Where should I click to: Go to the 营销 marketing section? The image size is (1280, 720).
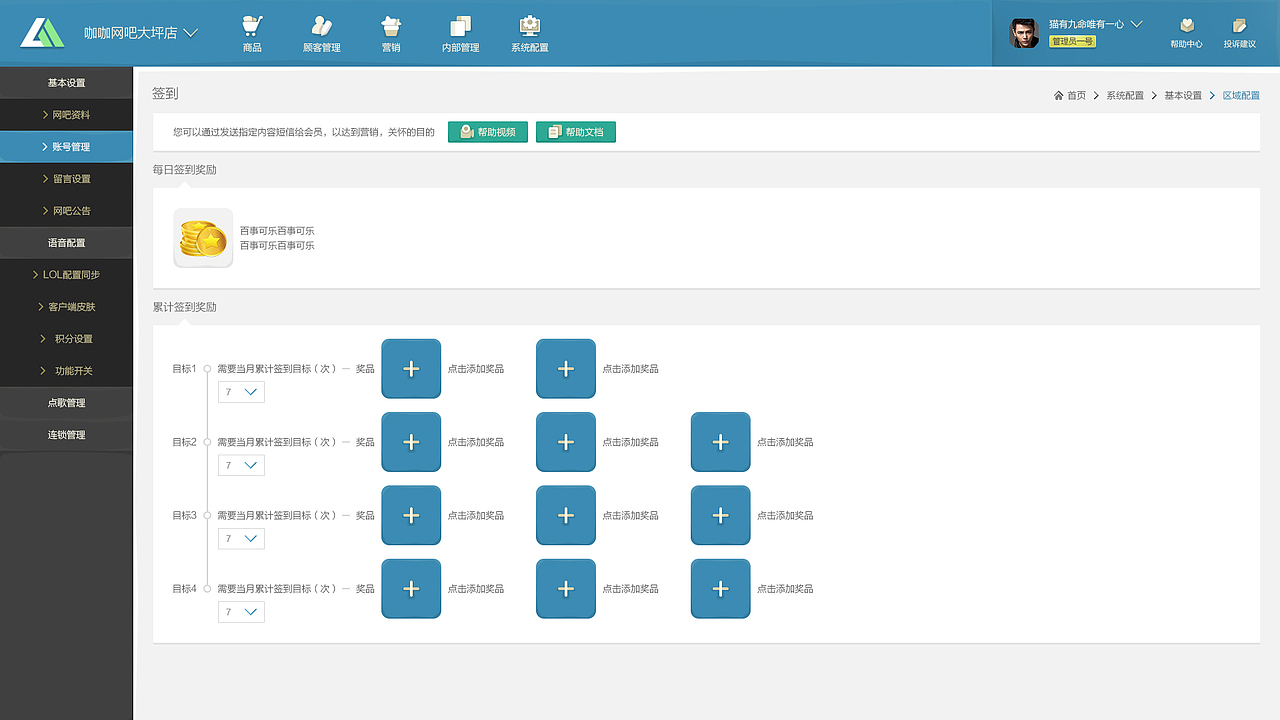click(391, 34)
